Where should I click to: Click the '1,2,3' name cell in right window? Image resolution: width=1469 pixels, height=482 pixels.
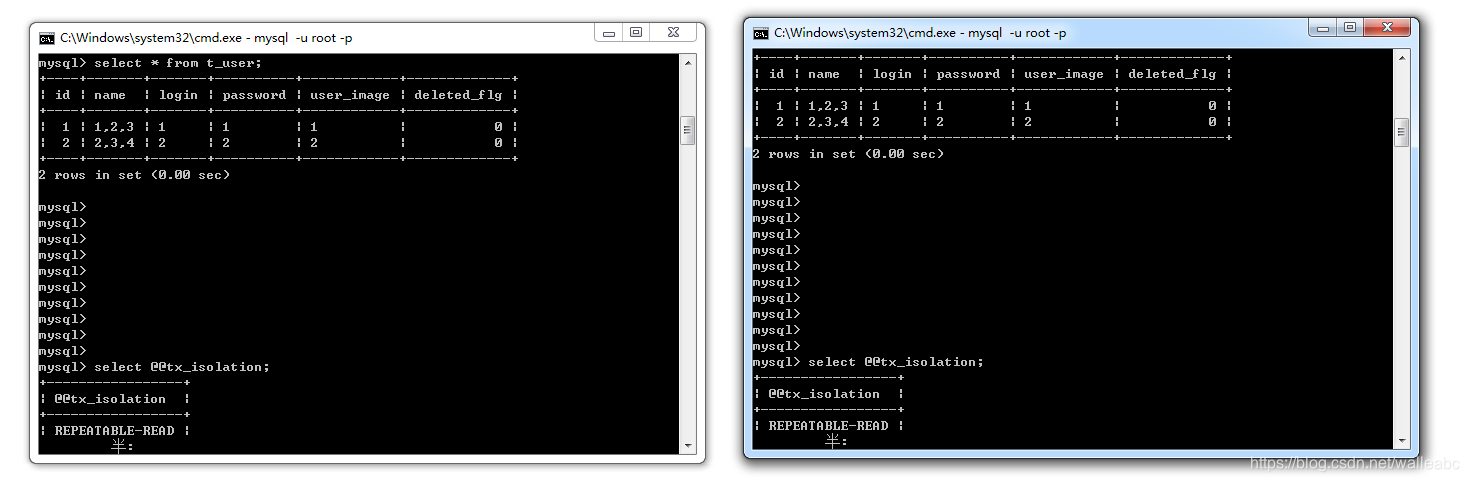point(828,106)
